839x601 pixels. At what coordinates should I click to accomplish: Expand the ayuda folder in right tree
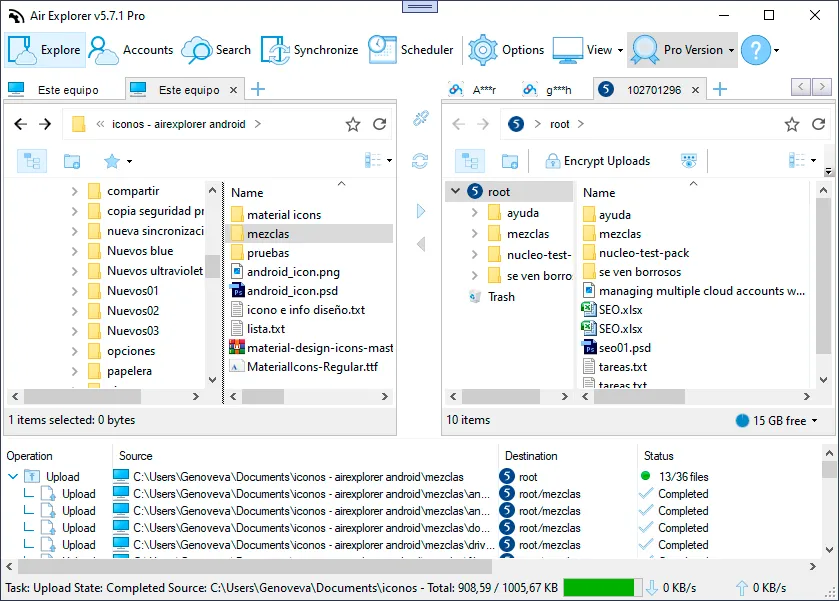tap(475, 213)
